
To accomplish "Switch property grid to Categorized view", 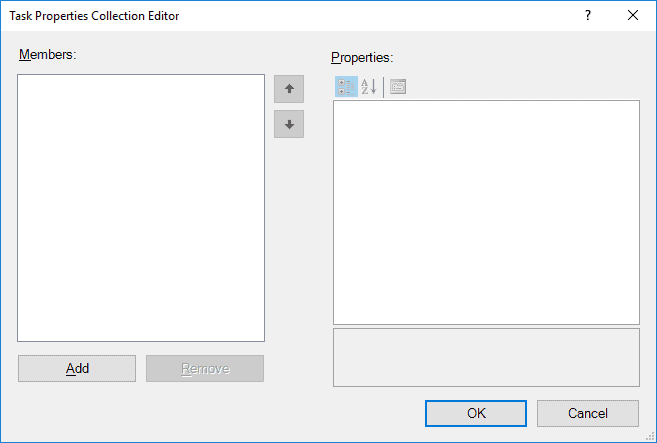I will click(x=346, y=87).
